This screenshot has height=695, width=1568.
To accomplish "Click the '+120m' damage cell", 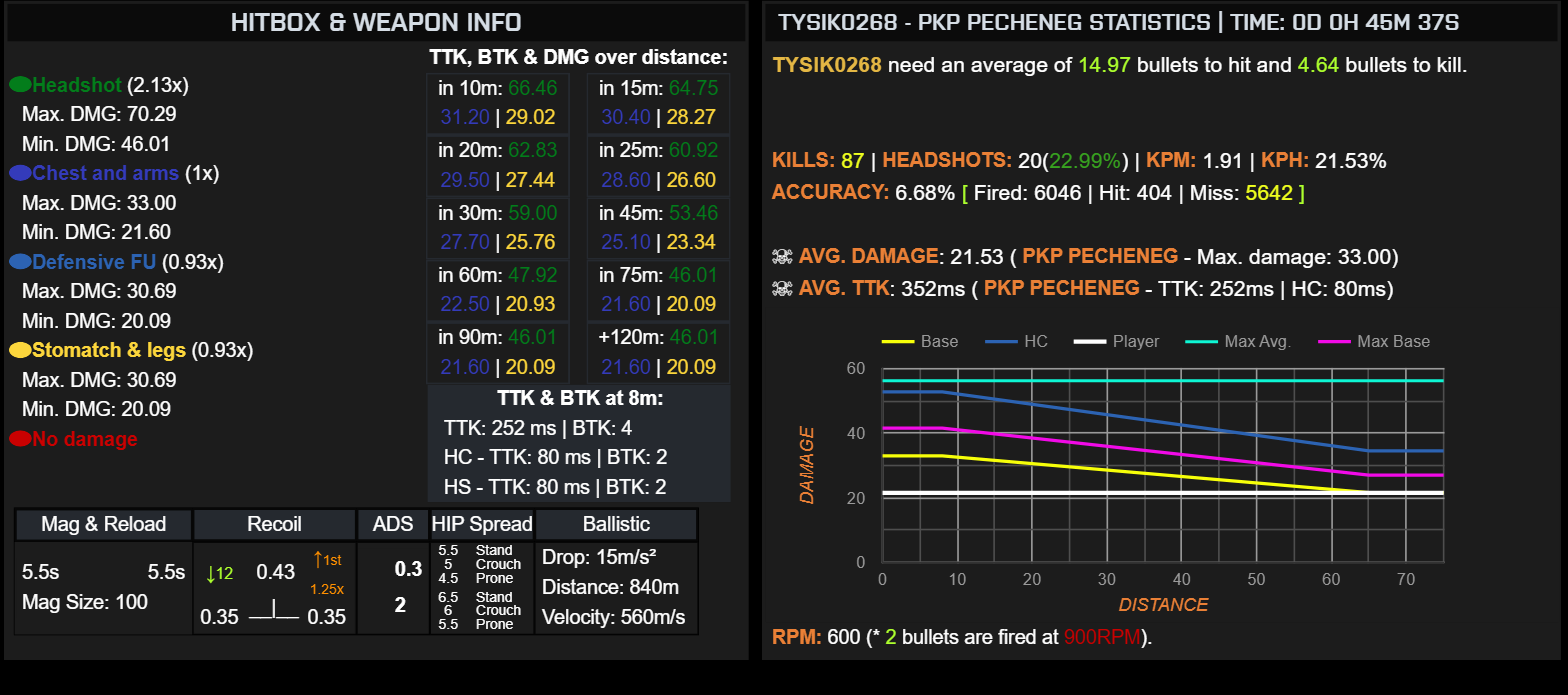I will [x=658, y=352].
